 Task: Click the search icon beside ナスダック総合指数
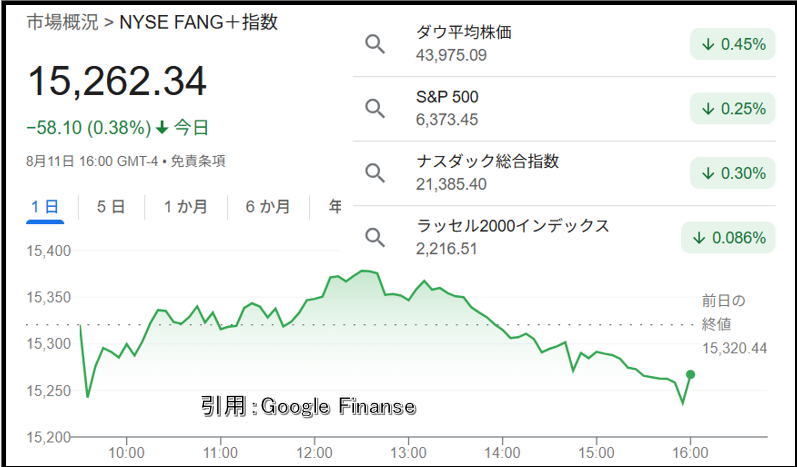[375, 173]
